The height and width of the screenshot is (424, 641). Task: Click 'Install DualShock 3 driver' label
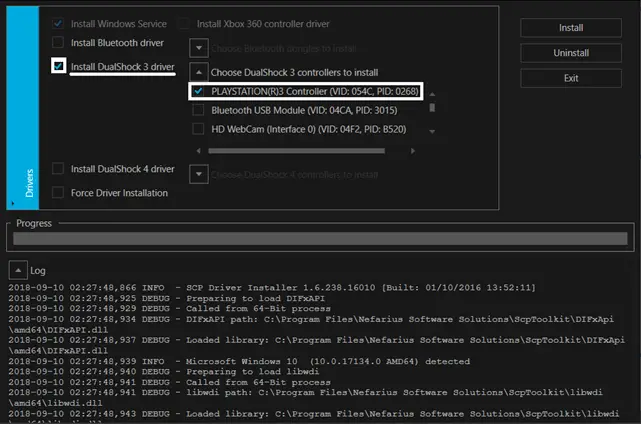123,67
